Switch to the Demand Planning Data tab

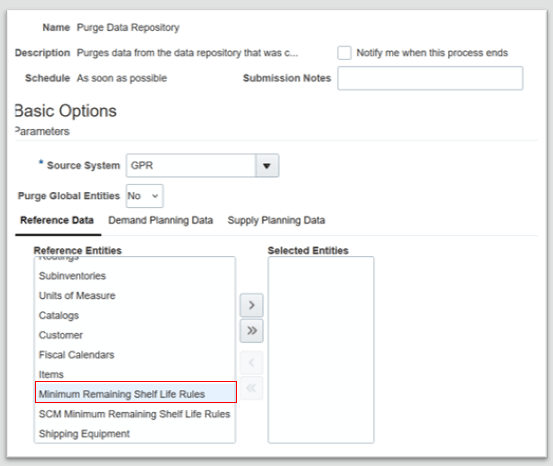coord(160,220)
